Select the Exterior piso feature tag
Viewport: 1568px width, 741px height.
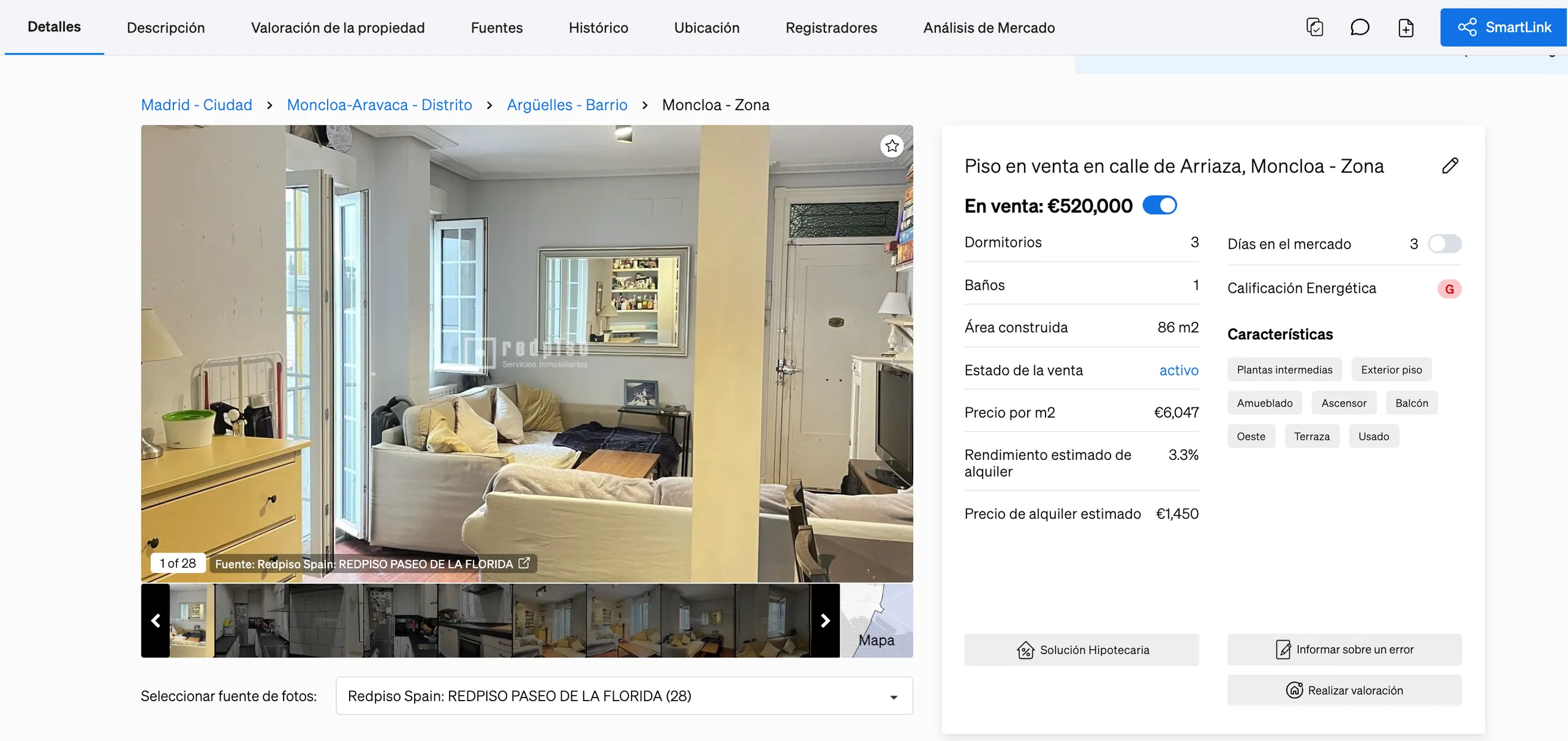(1392, 369)
